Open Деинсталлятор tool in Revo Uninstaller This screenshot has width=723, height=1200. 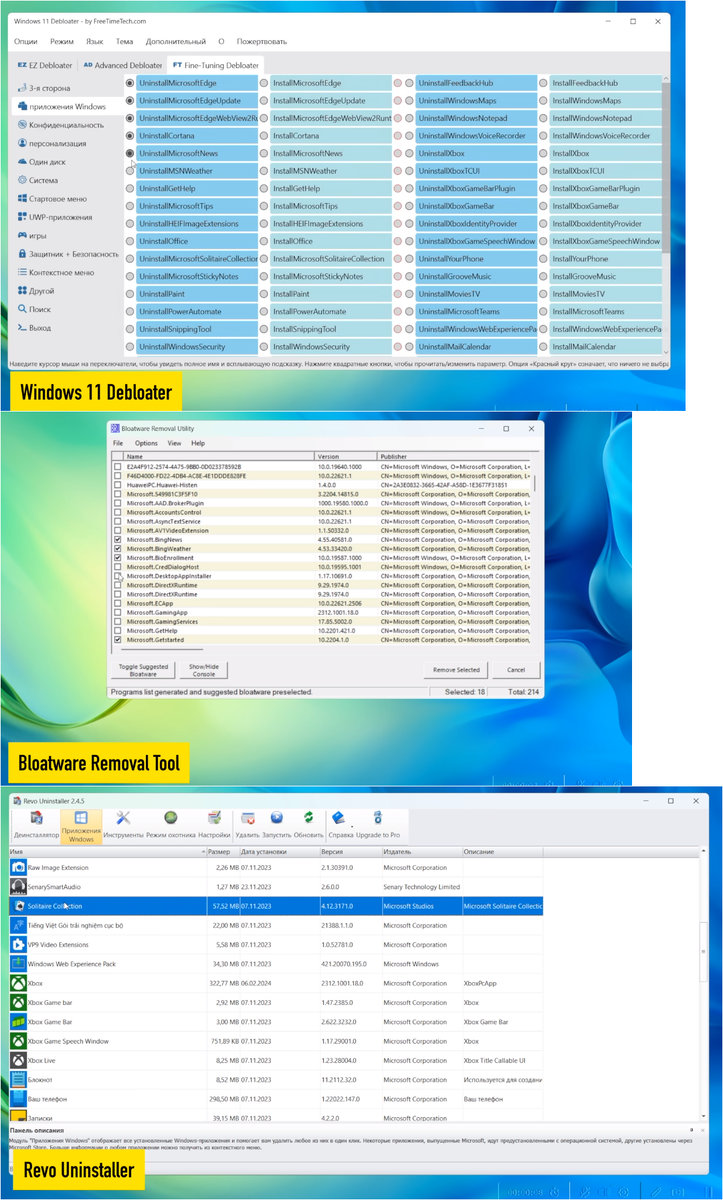pos(36,825)
